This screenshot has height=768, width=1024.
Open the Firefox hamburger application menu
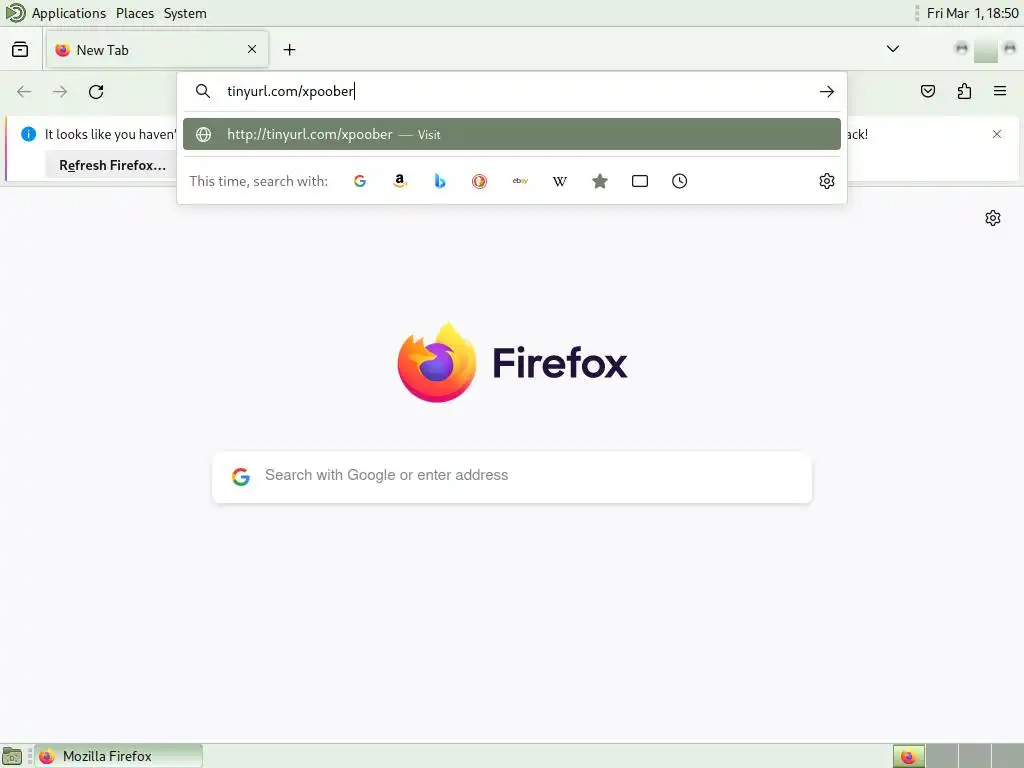click(x=1000, y=91)
